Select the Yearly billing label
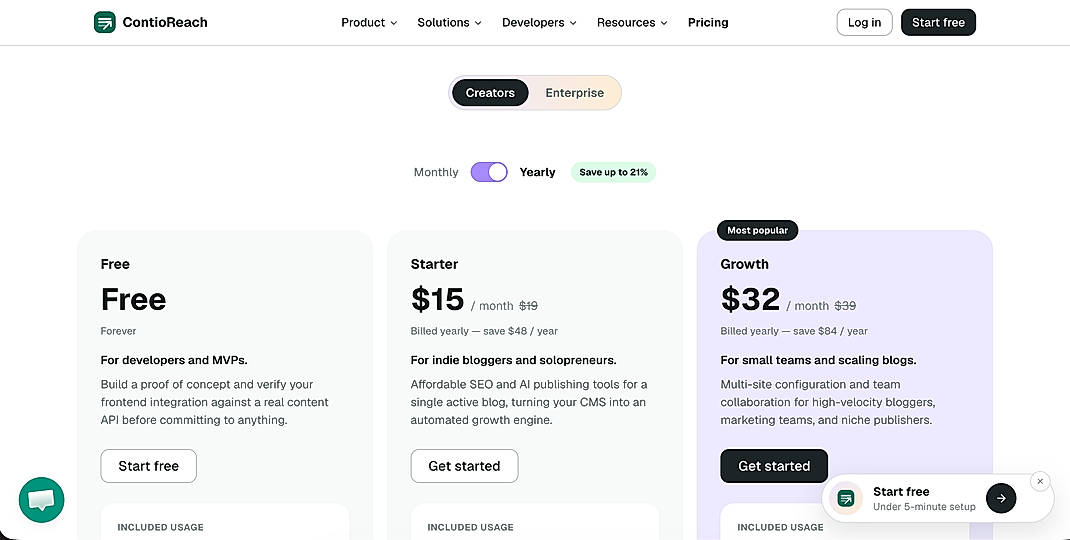 [x=538, y=172]
